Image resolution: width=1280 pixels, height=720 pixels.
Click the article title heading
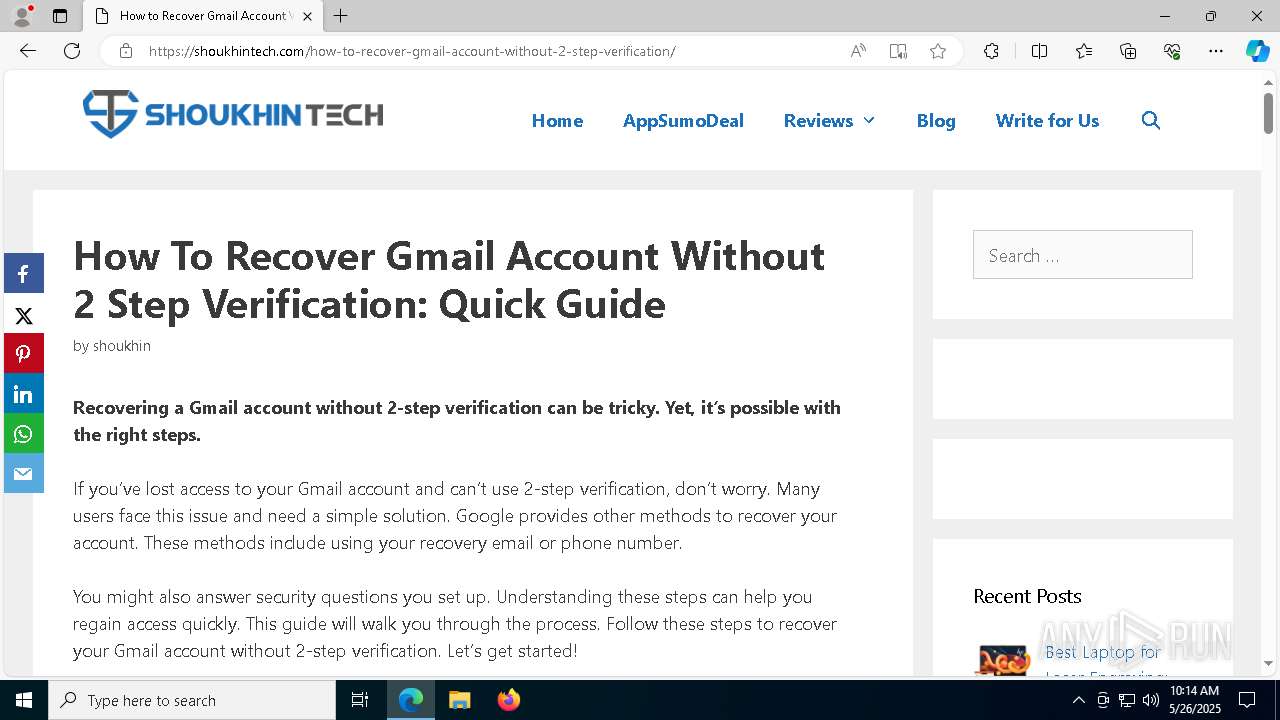coord(449,280)
